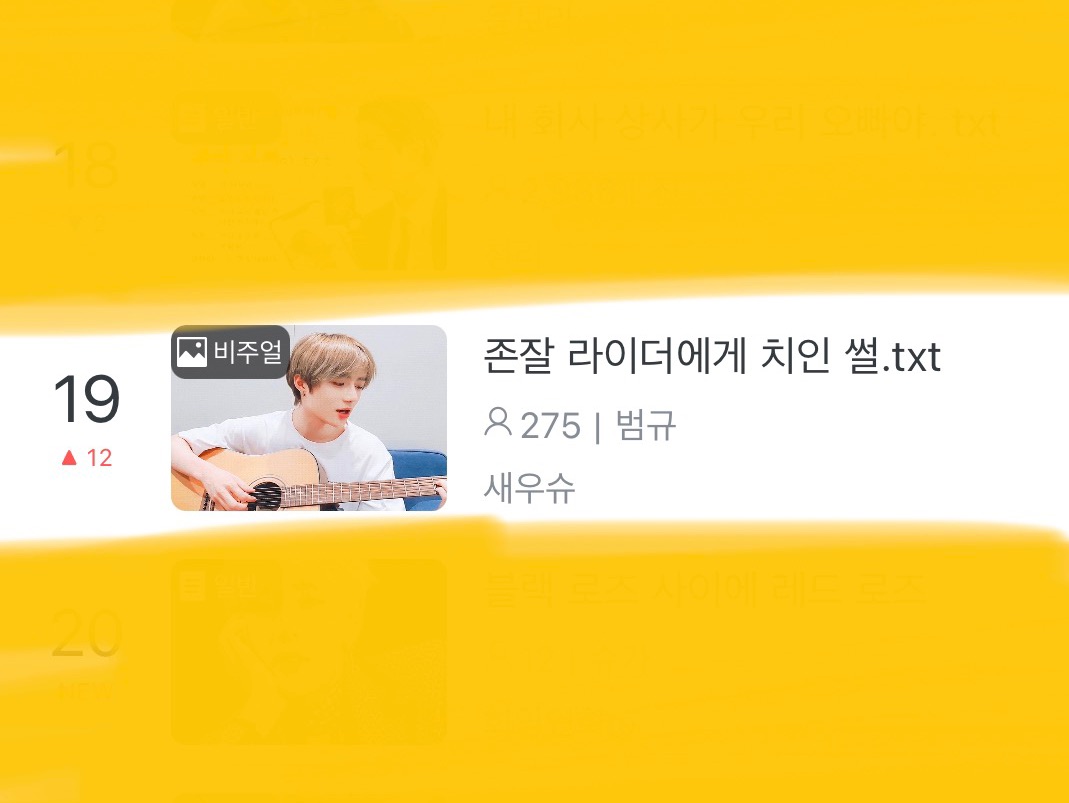Click the 비주얼 badge label text
This screenshot has width=1069, height=803.
(x=247, y=352)
